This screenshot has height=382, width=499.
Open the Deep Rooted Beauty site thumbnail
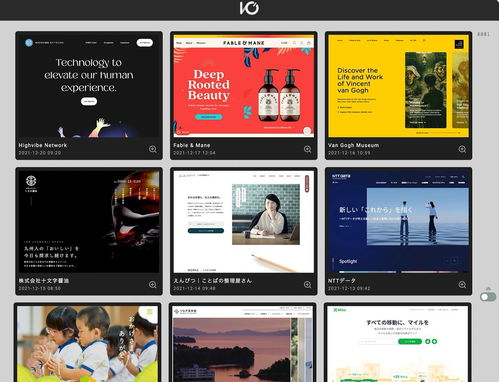pyautogui.click(x=244, y=86)
